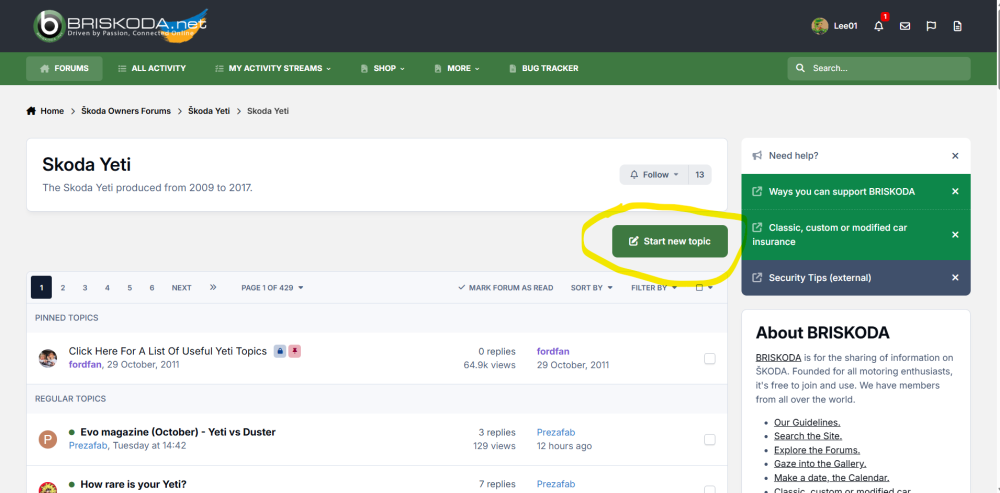
Task: Open All Activity
Action: 152,68
